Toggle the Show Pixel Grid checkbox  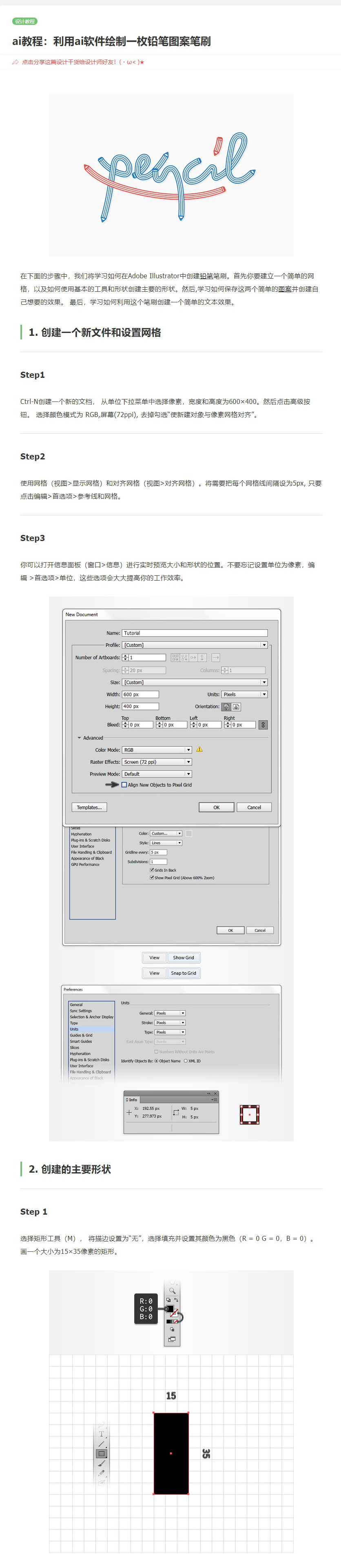152,878
